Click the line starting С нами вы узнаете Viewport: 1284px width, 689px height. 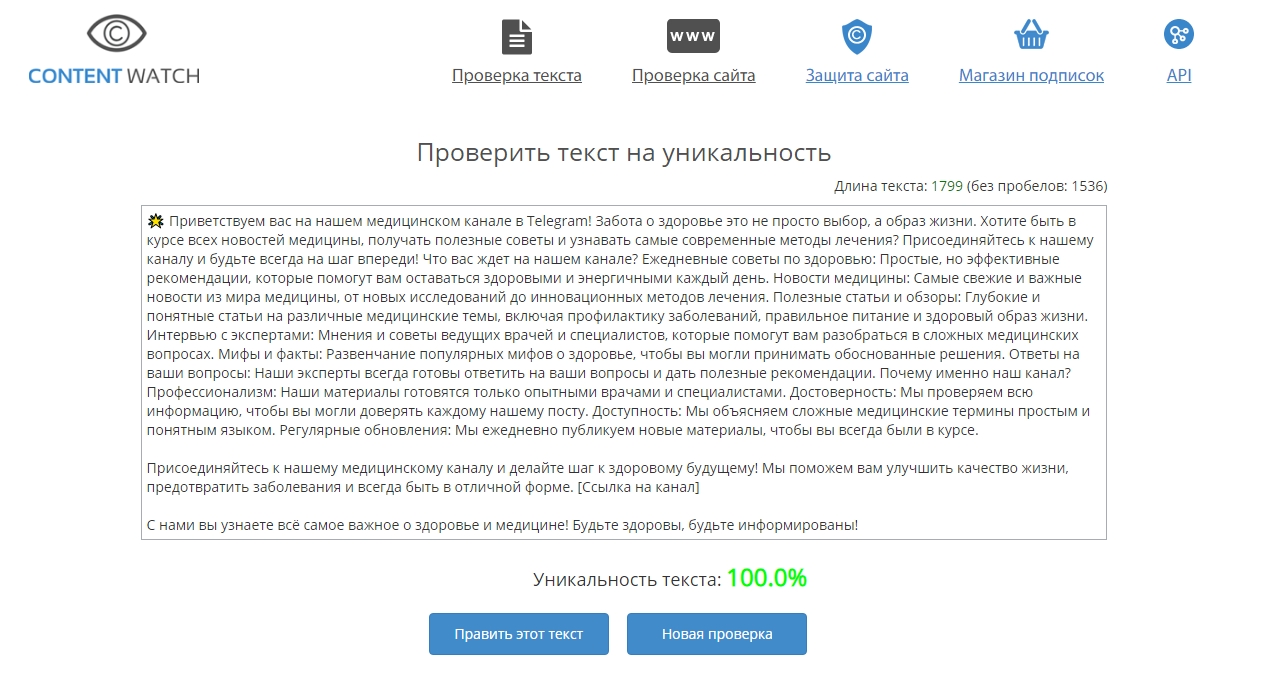[x=502, y=525]
